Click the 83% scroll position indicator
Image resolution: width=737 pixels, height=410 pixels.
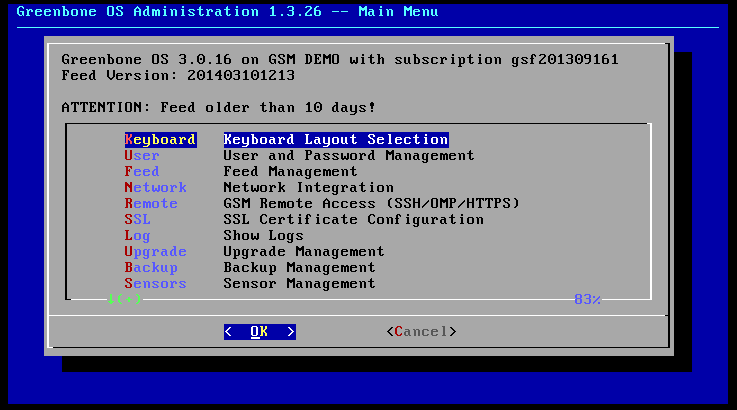(x=588, y=299)
